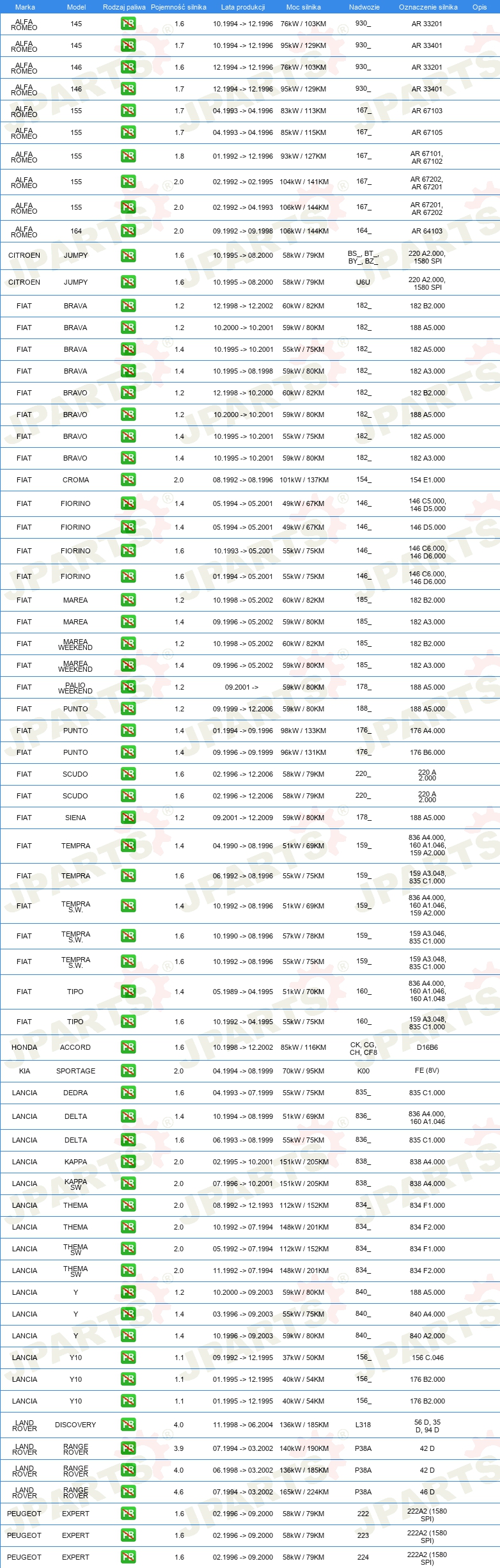Viewport: 500px width, 1568px height.
Task: Select the 156 C.046 engine code
Action: tap(428, 1358)
